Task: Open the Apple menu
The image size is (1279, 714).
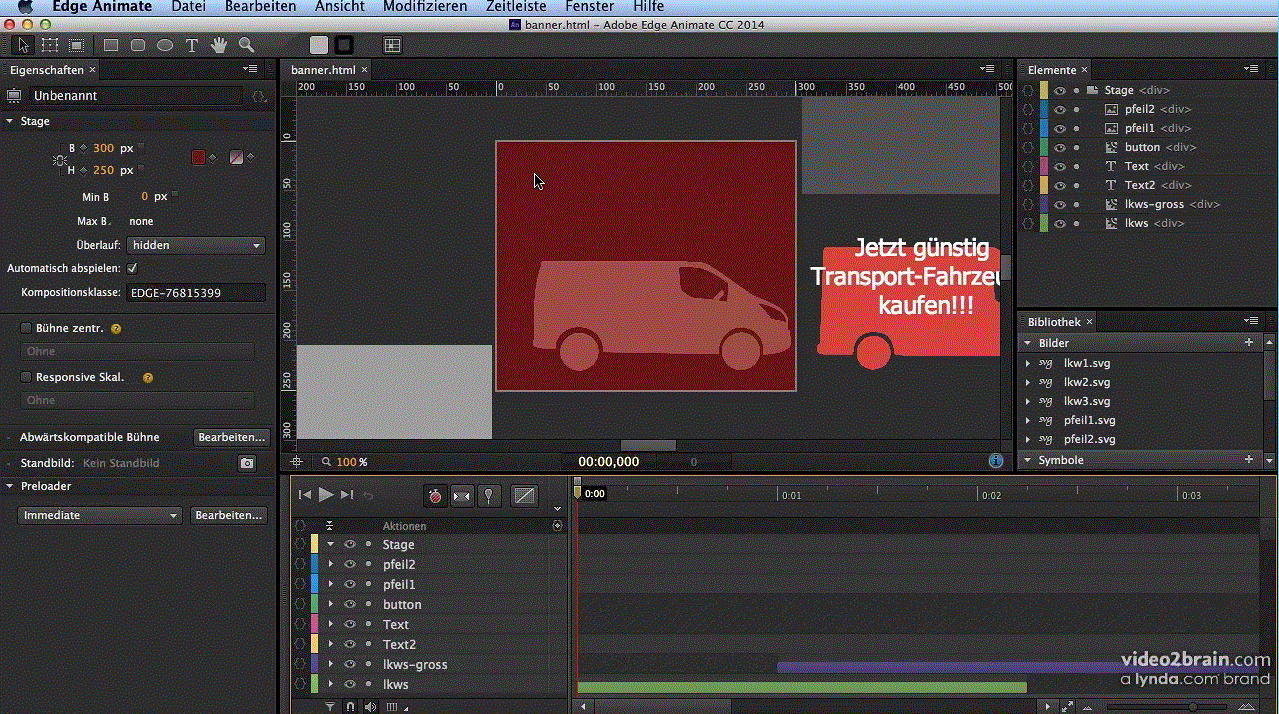Action: tap(26, 7)
